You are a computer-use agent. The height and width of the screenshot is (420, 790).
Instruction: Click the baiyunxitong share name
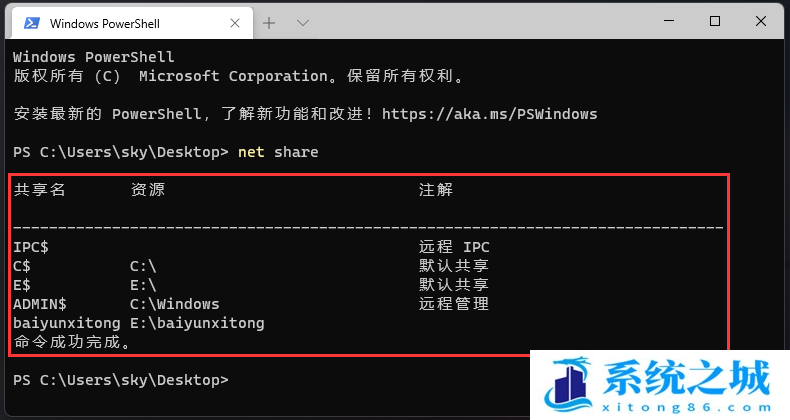click(x=67, y=323)
